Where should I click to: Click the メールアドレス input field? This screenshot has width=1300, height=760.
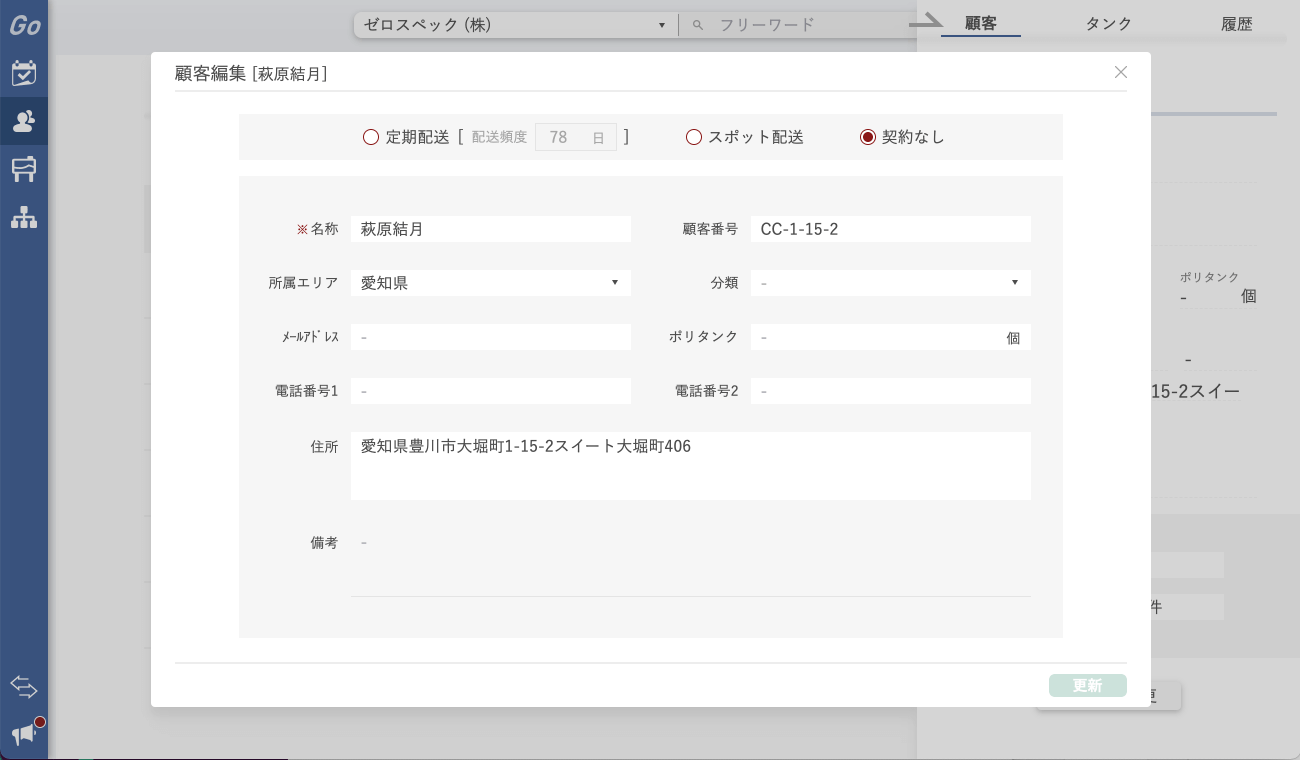point(491,337)
